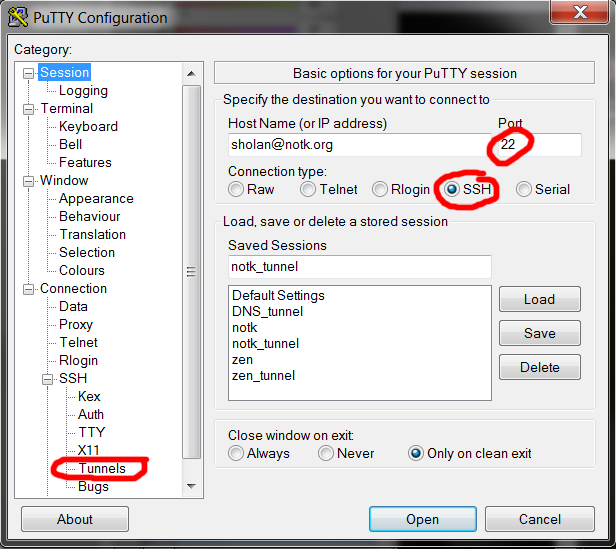Open the Kex category
This screenshot has width=616, height=549.
tap(89, 397)
